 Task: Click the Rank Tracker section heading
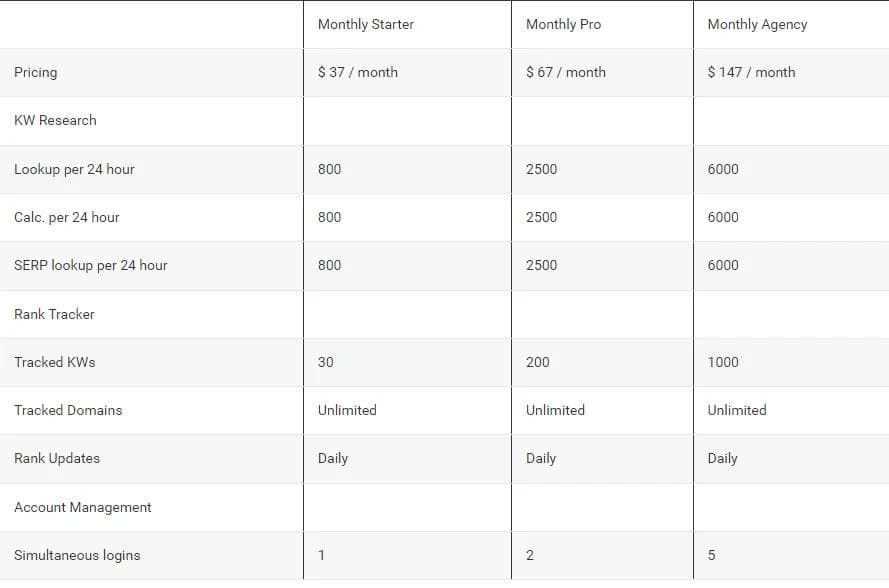(54, 314)
